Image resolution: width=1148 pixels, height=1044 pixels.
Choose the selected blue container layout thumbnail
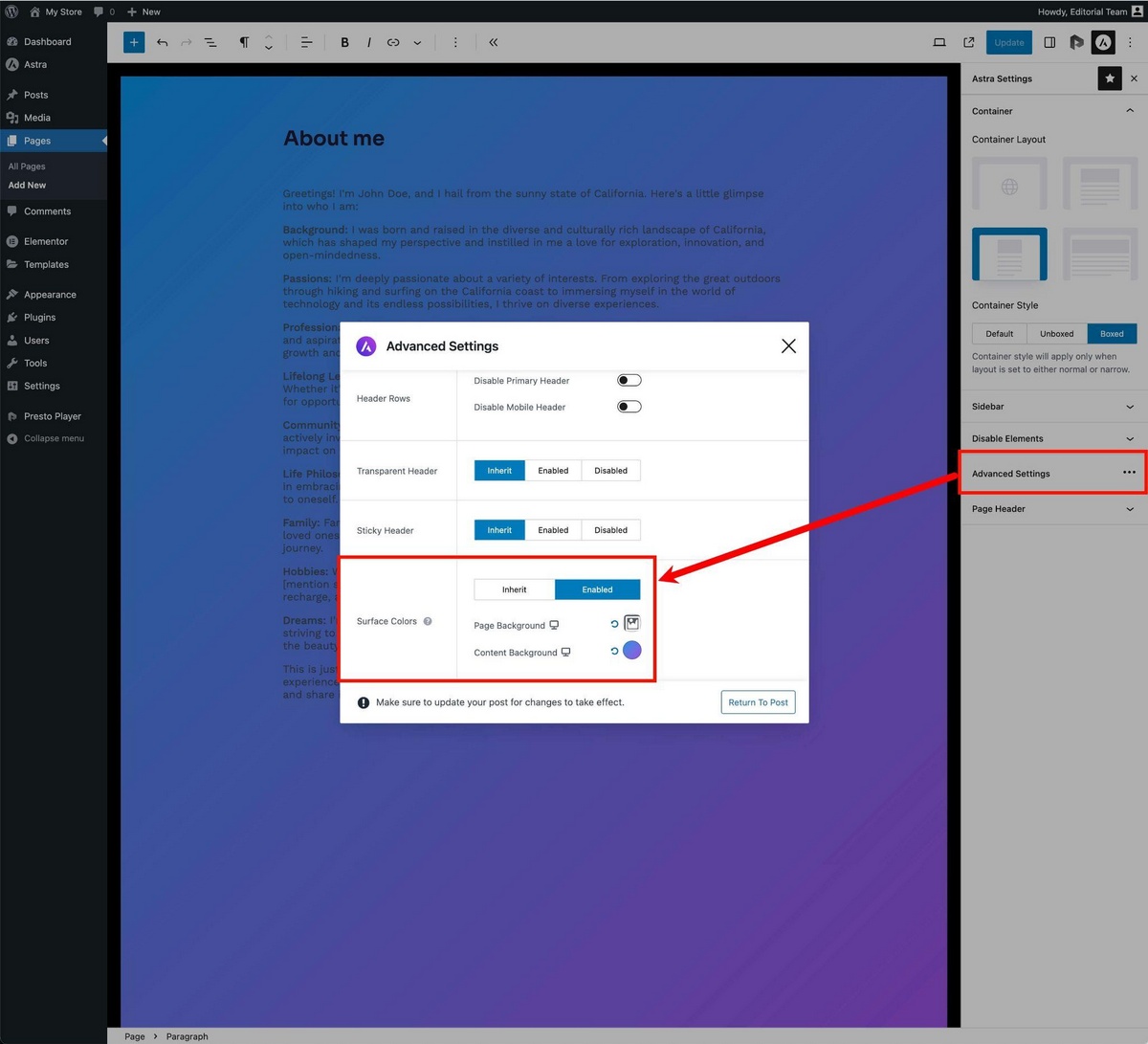click(1009, 254)
